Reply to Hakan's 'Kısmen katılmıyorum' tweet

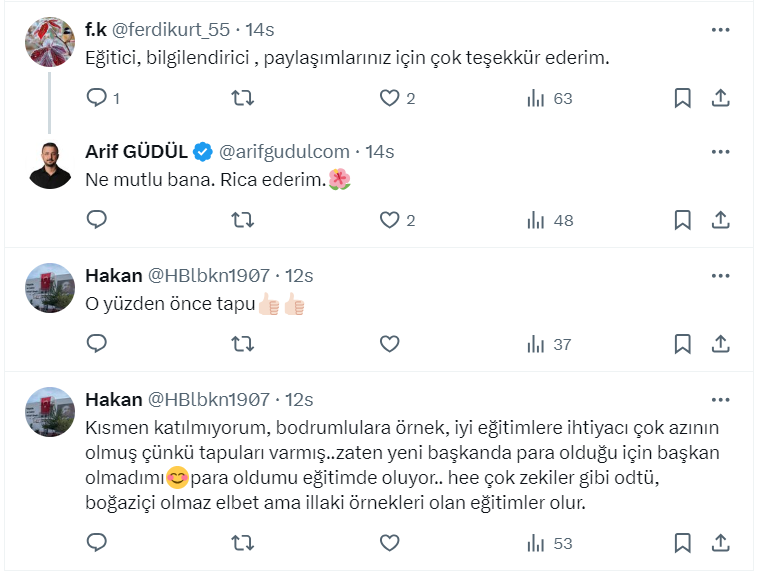click(97, 543)
